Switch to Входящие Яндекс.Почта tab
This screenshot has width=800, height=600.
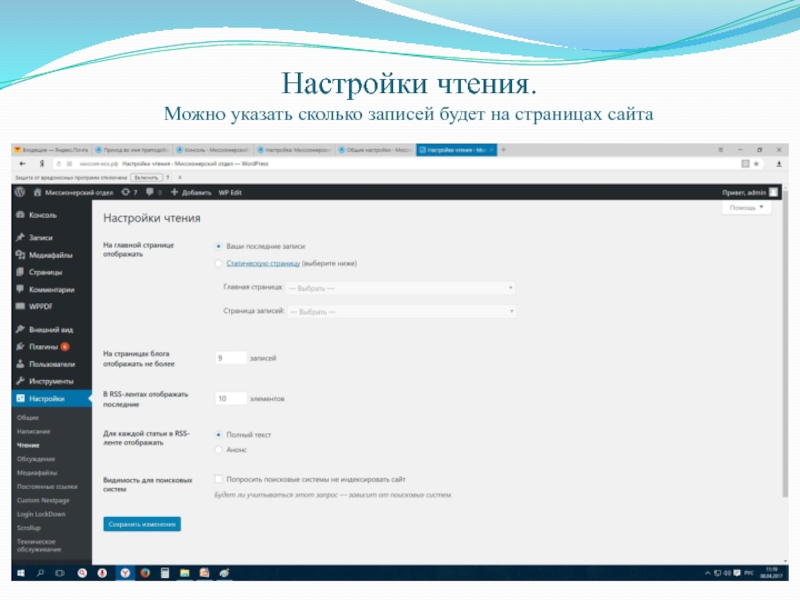click(x=52, y=149)
